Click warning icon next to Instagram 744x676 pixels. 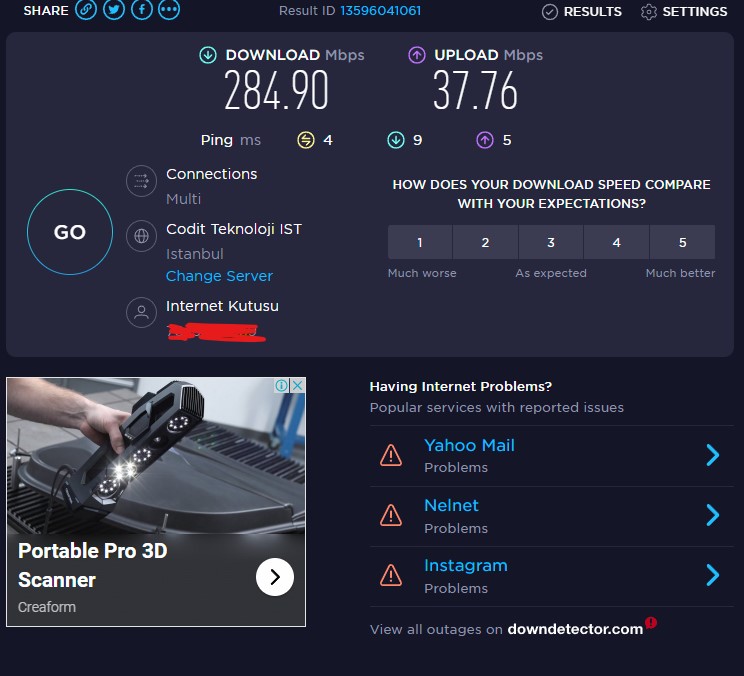391,575
